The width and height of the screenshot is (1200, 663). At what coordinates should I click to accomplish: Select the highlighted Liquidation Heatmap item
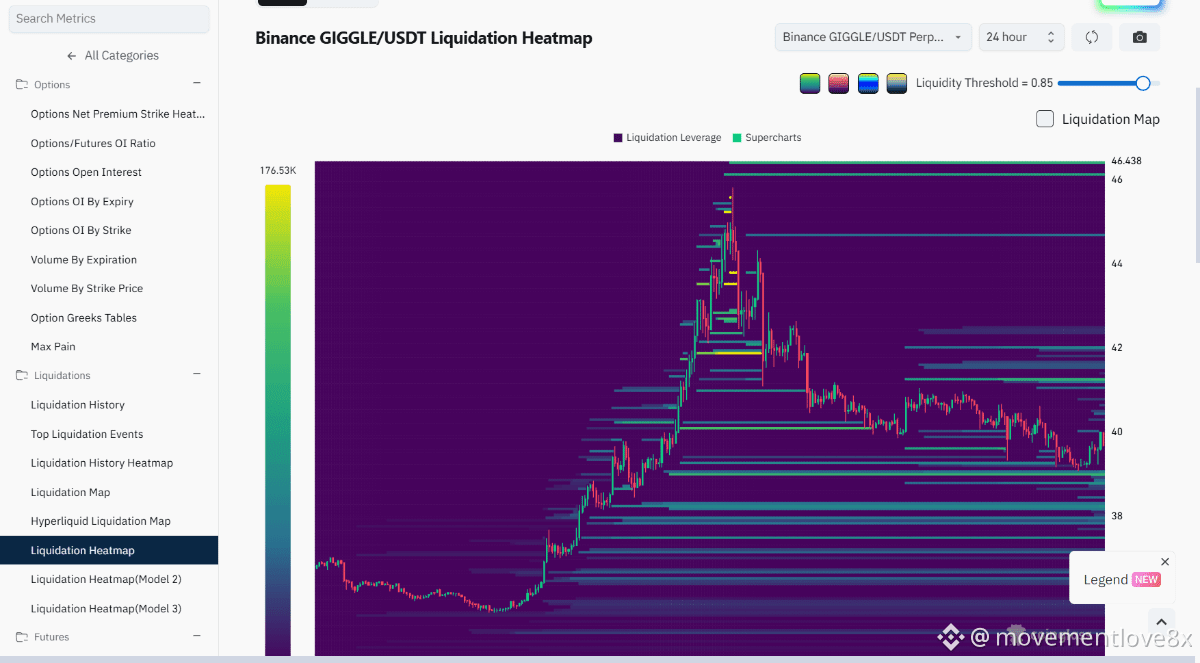(109, 550)
